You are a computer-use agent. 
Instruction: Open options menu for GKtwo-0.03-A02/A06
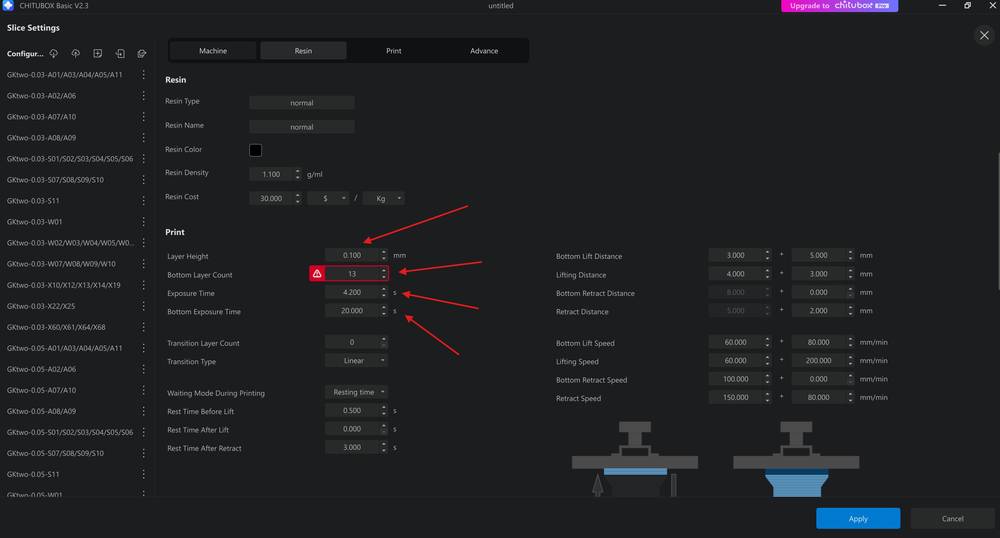[x=143, y=96]
